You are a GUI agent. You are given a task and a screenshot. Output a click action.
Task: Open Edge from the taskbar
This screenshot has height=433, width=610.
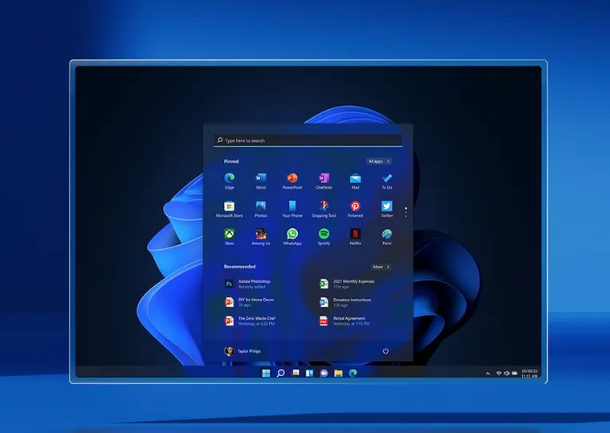pos(353,373)
